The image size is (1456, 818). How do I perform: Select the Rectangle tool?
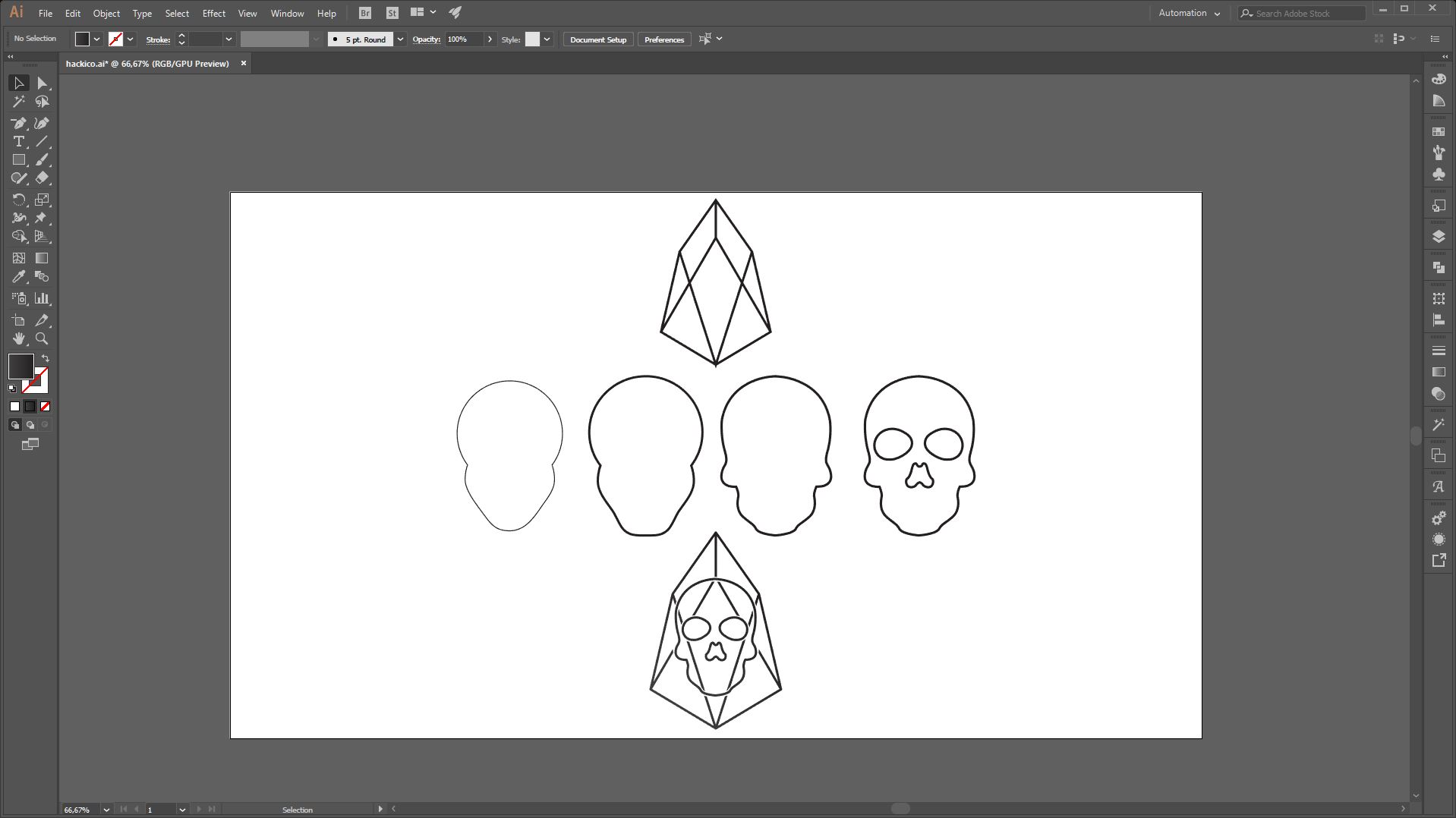pyautogui.click(x=19, y=160)
